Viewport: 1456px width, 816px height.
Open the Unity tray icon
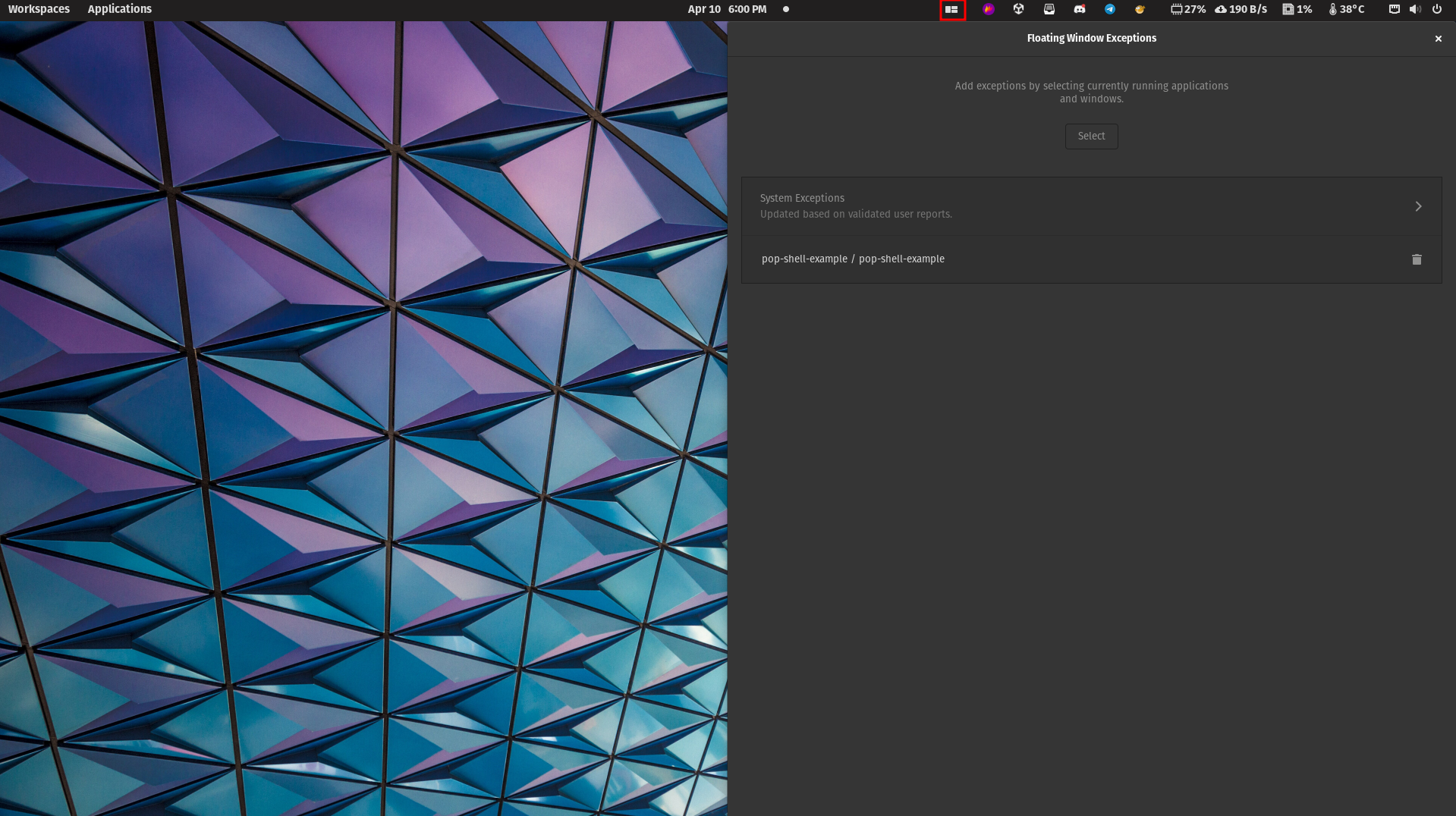click(1019, 9)
